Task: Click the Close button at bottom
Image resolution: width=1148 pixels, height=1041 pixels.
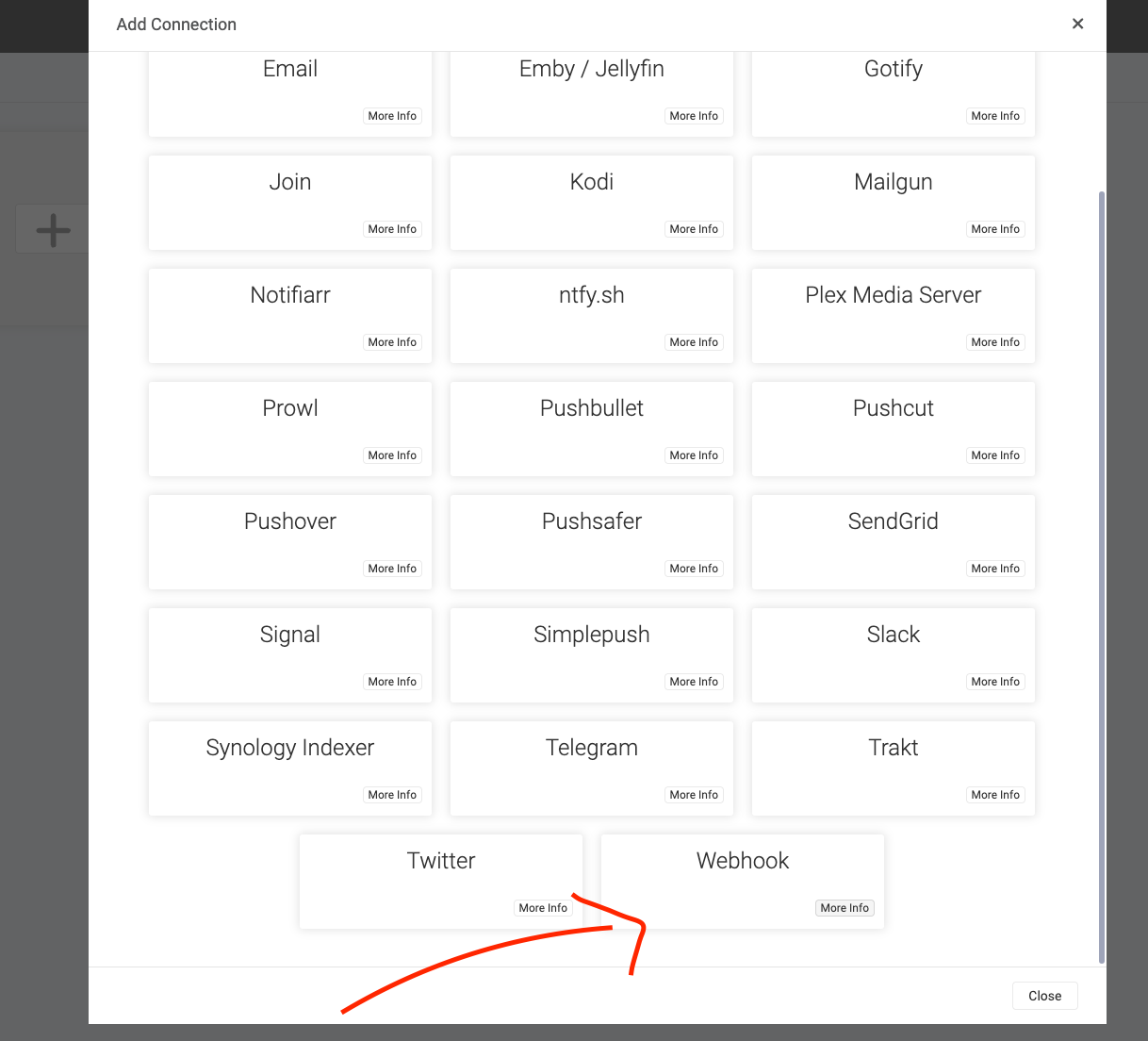Action: (1044, 996)
